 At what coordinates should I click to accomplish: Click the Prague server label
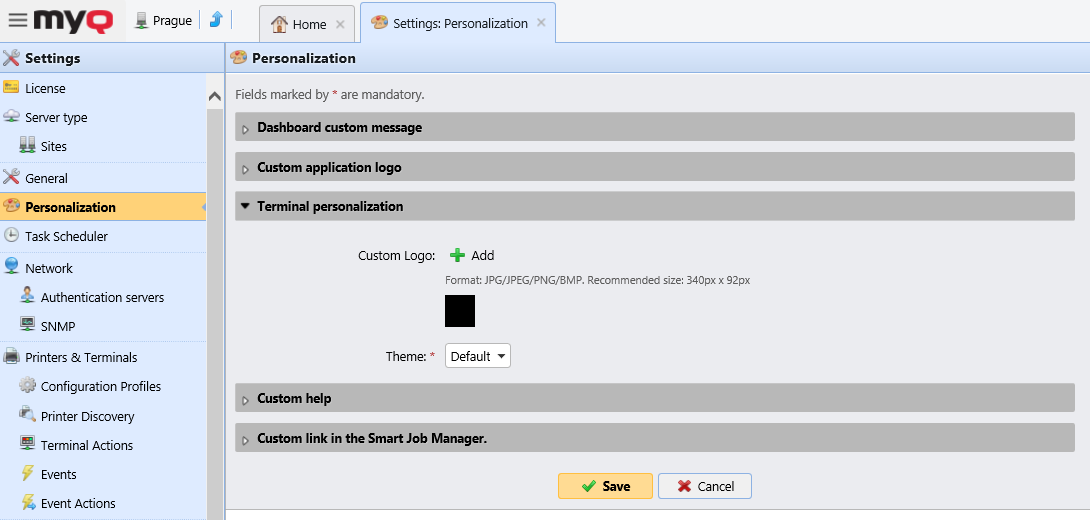pyautogui.click(x=172, y=21)
